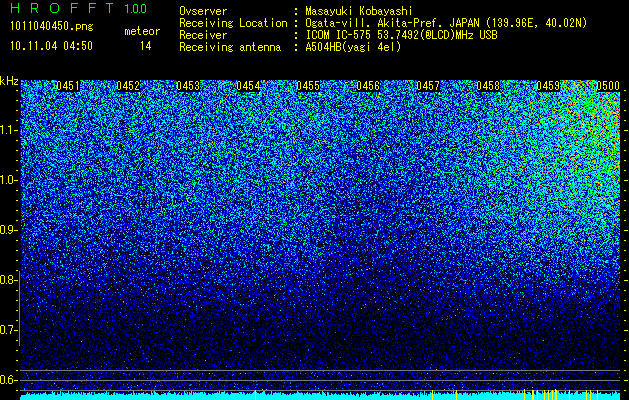The height and width of the screenshot is (400, 629).
Task: Click the 0451 time marker
Action: pyautogui.click(x=68, y=86)
